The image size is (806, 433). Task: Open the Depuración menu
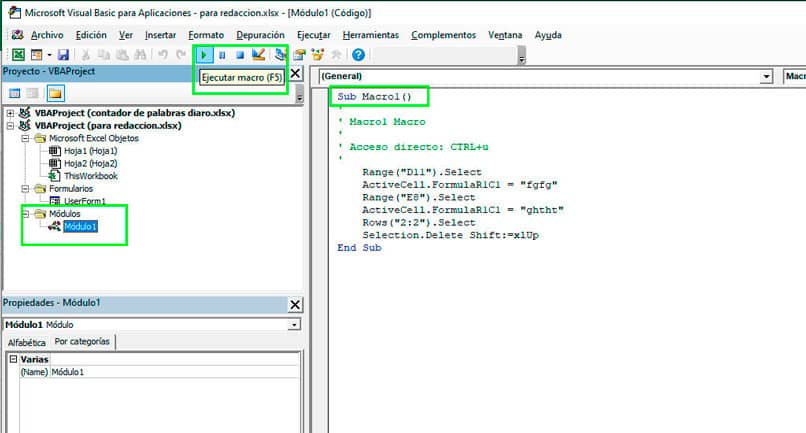coord(260,35)
